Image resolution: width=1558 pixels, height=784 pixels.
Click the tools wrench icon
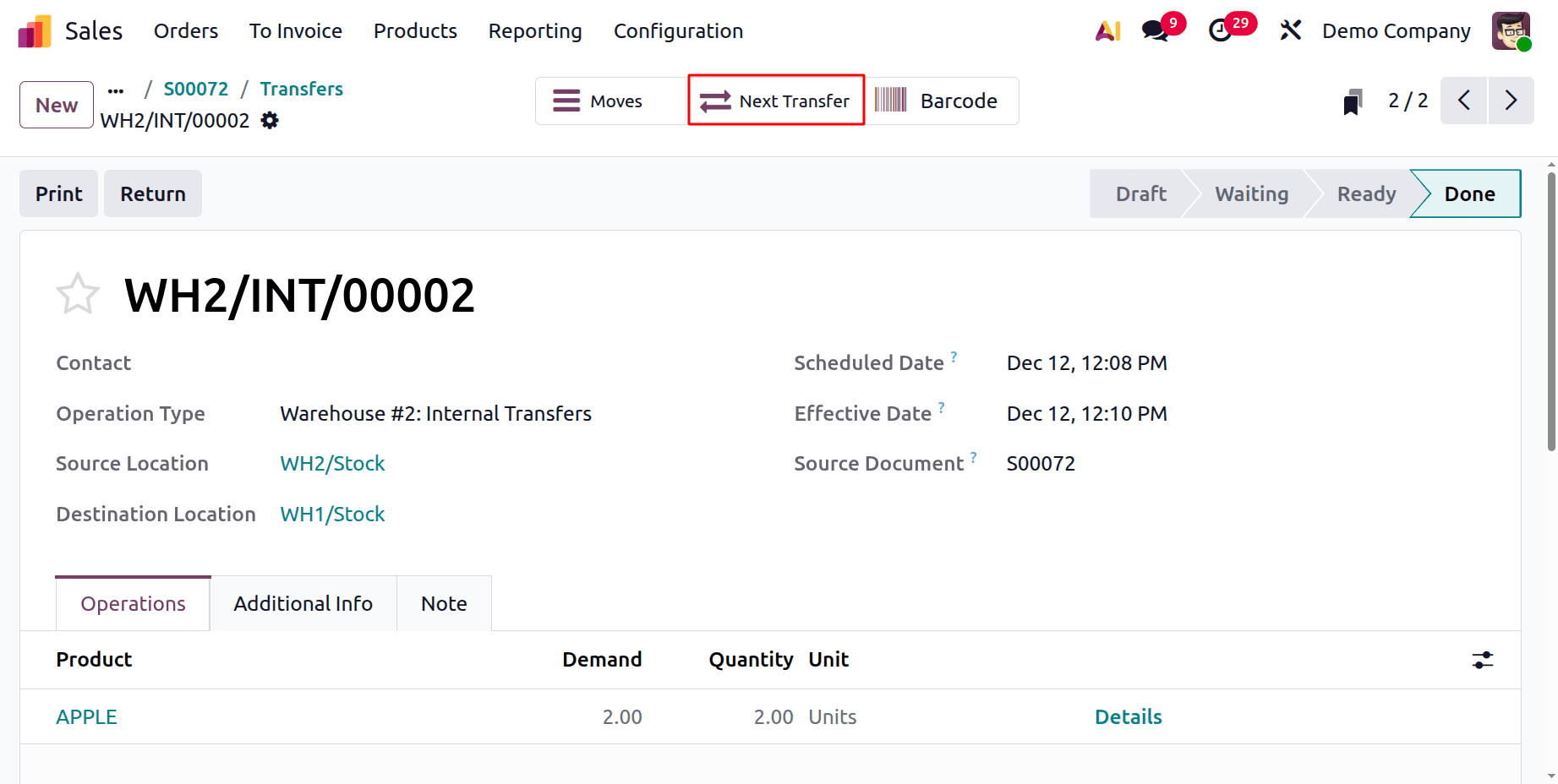tap(1291, 30)
